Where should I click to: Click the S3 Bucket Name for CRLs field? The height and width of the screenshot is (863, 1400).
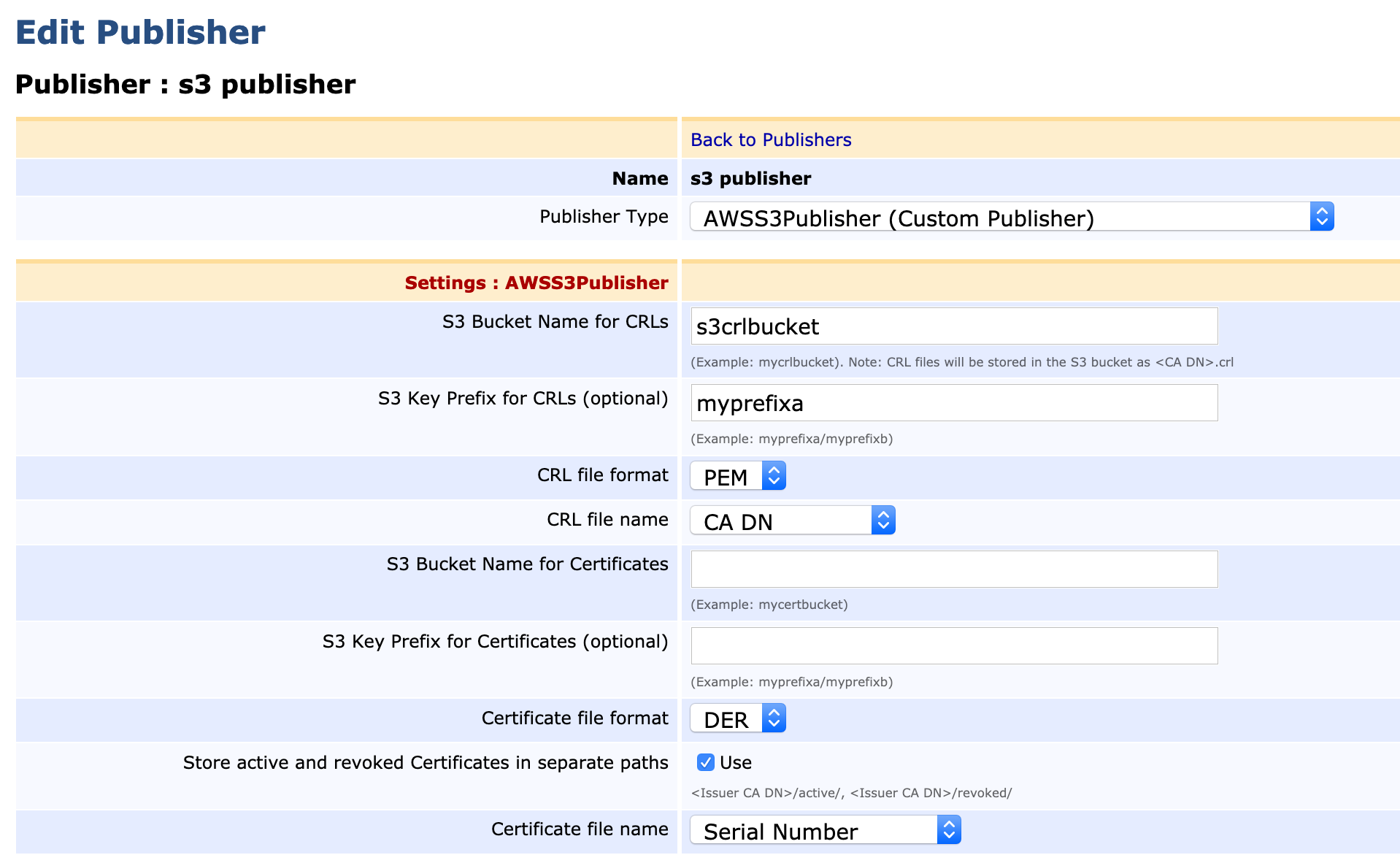click(x=953, y=326)
